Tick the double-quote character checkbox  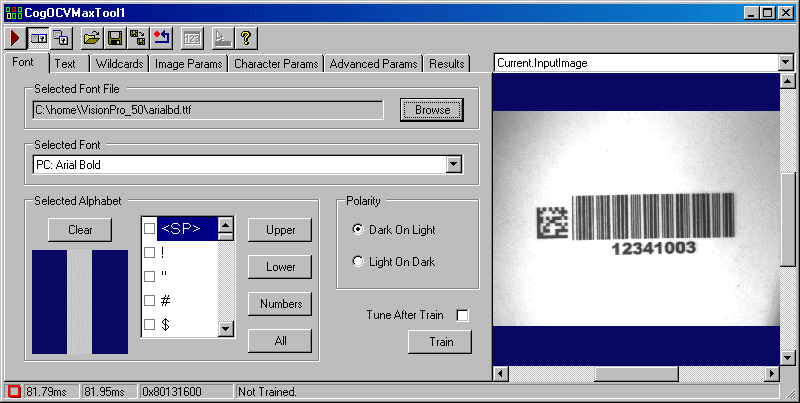149,276
